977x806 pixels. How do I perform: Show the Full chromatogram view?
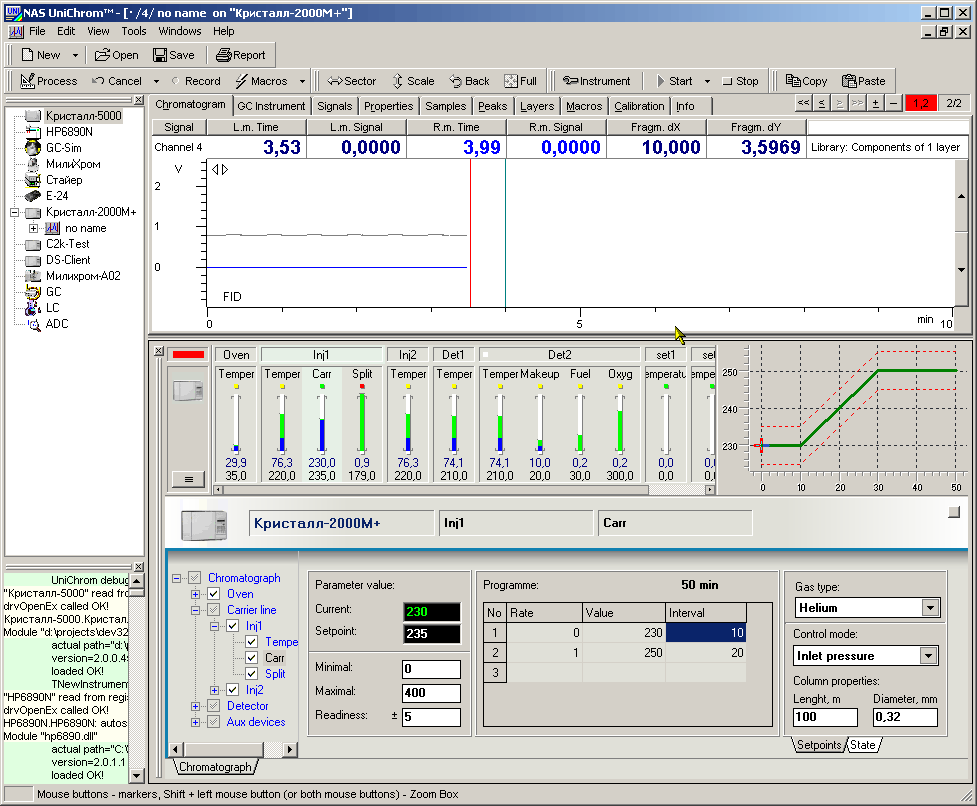coord(520,81)
